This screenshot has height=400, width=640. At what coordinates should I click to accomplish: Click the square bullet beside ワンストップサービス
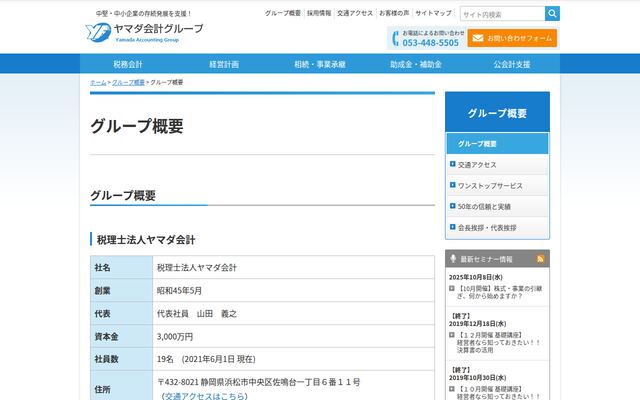click(x=452, y=185)
